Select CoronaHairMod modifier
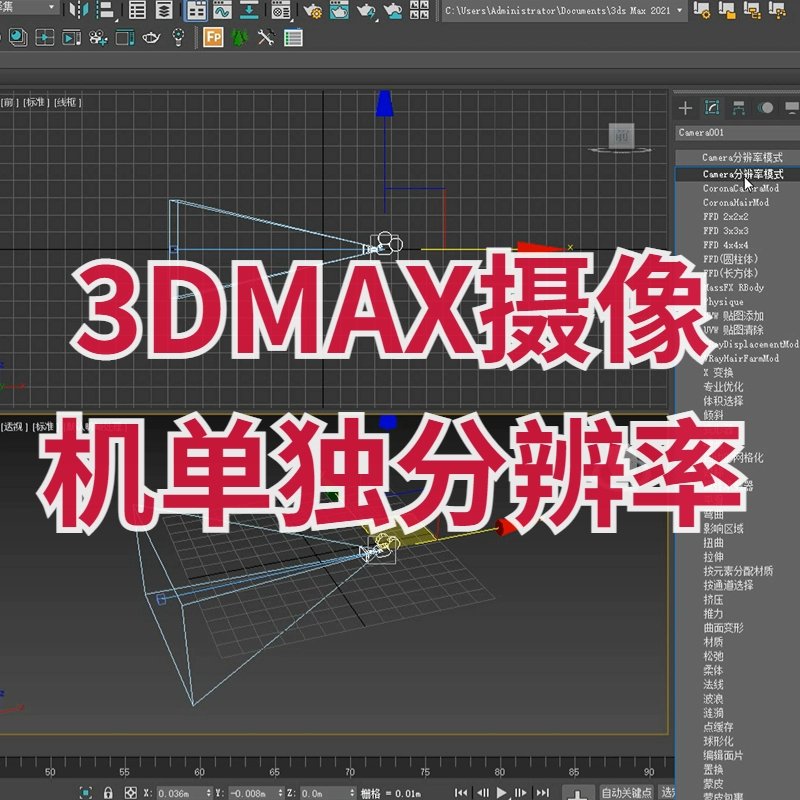The image size is (800, 800). (x=735, y=202)
